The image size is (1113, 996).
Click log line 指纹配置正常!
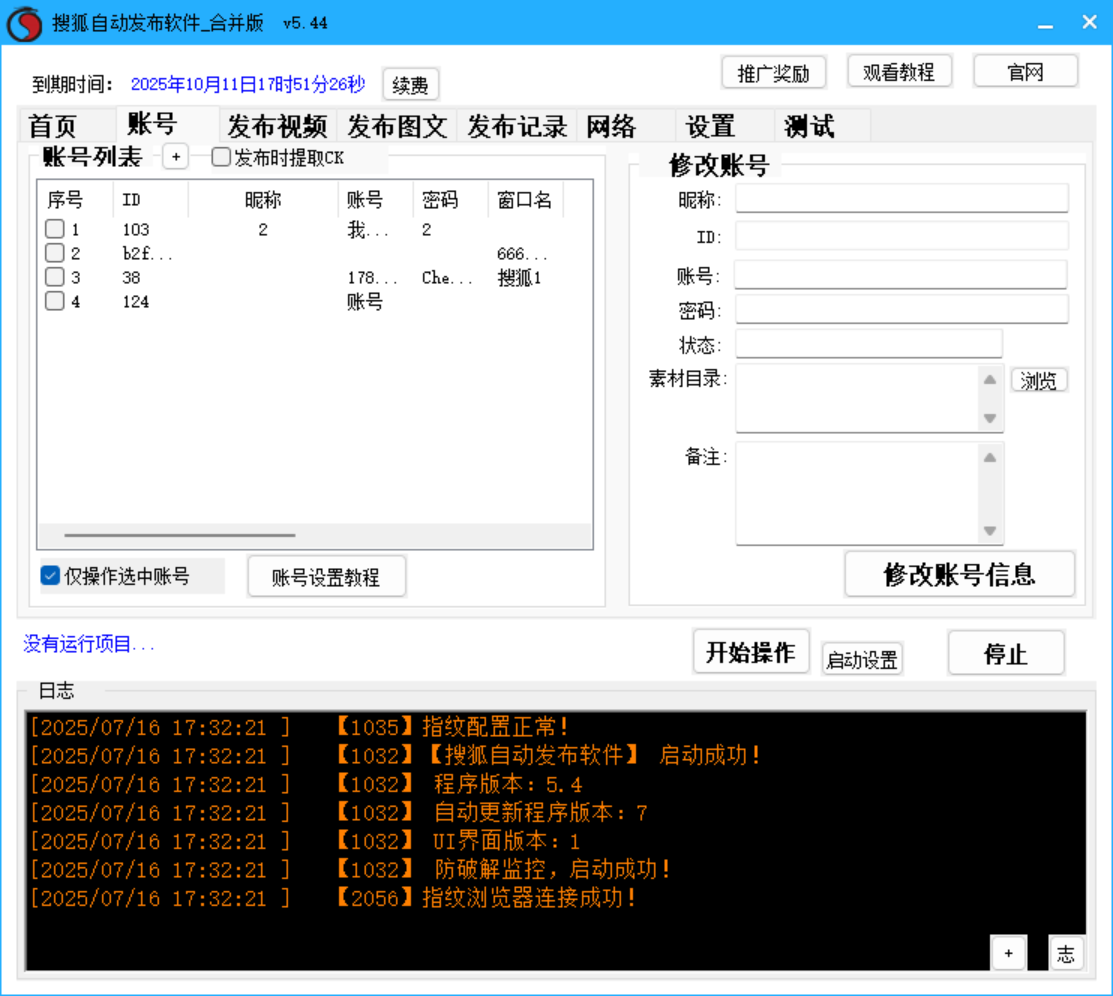[x=495, y=727]
